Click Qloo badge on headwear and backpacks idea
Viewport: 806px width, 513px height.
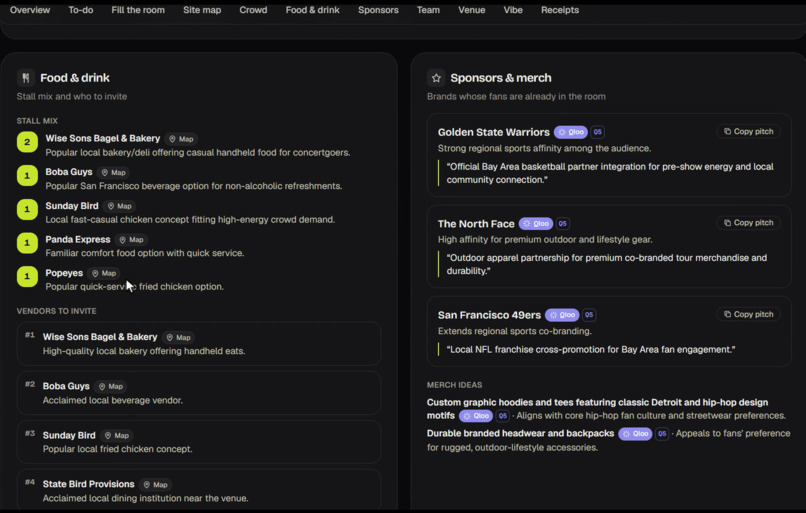(x=635, y=434)
